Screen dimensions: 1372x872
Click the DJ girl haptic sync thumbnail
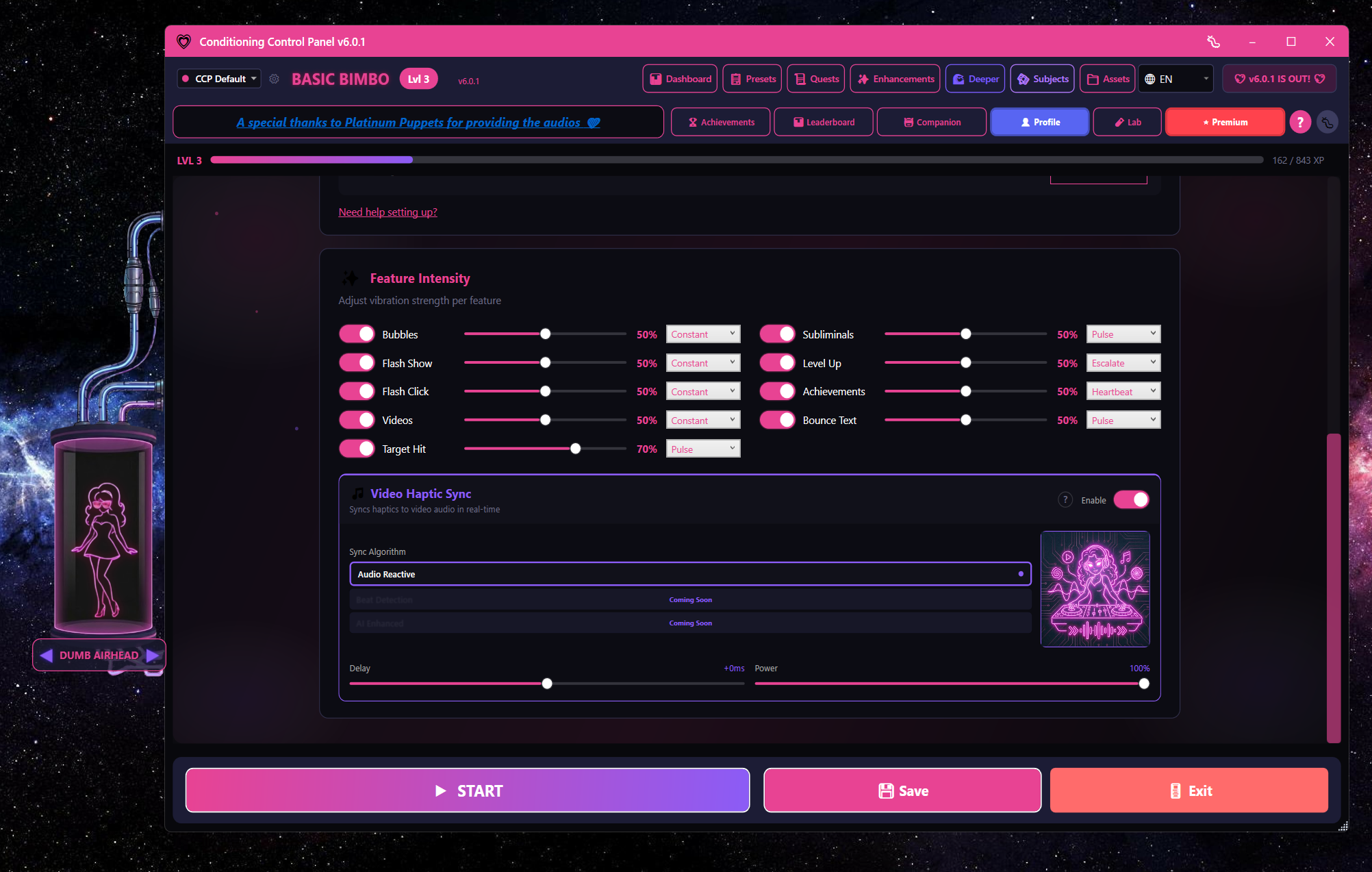click(x=1095, y=589)
